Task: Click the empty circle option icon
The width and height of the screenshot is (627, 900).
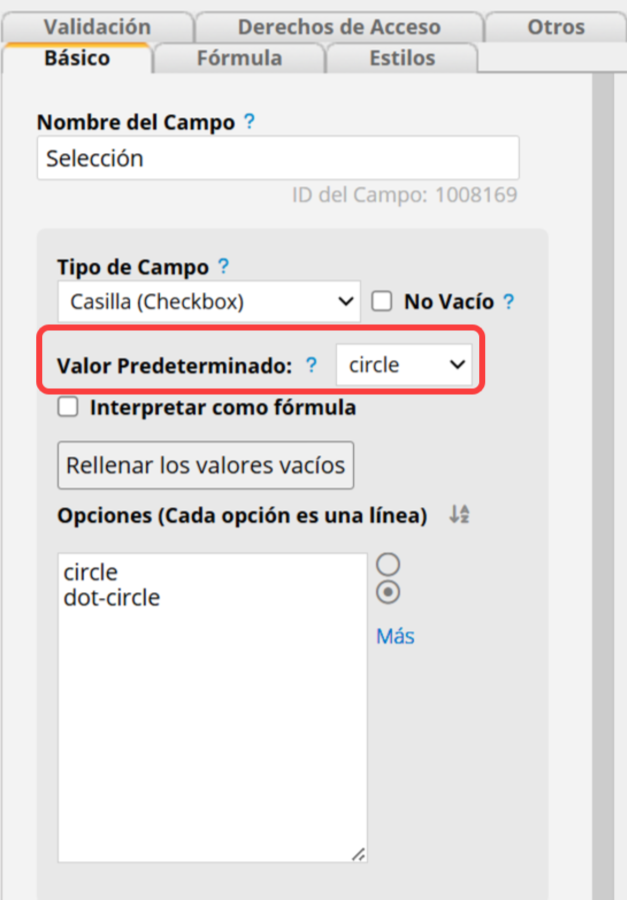Action: 388,564
